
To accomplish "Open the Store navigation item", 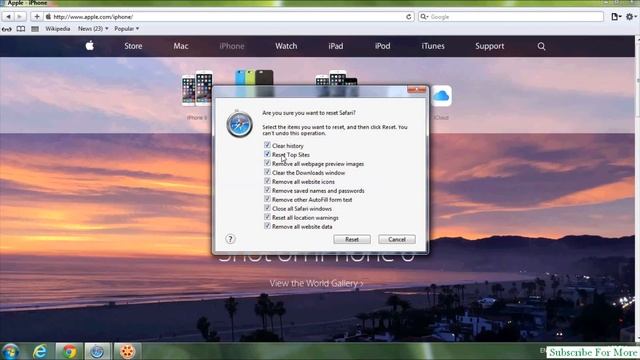I will point(133,46).
